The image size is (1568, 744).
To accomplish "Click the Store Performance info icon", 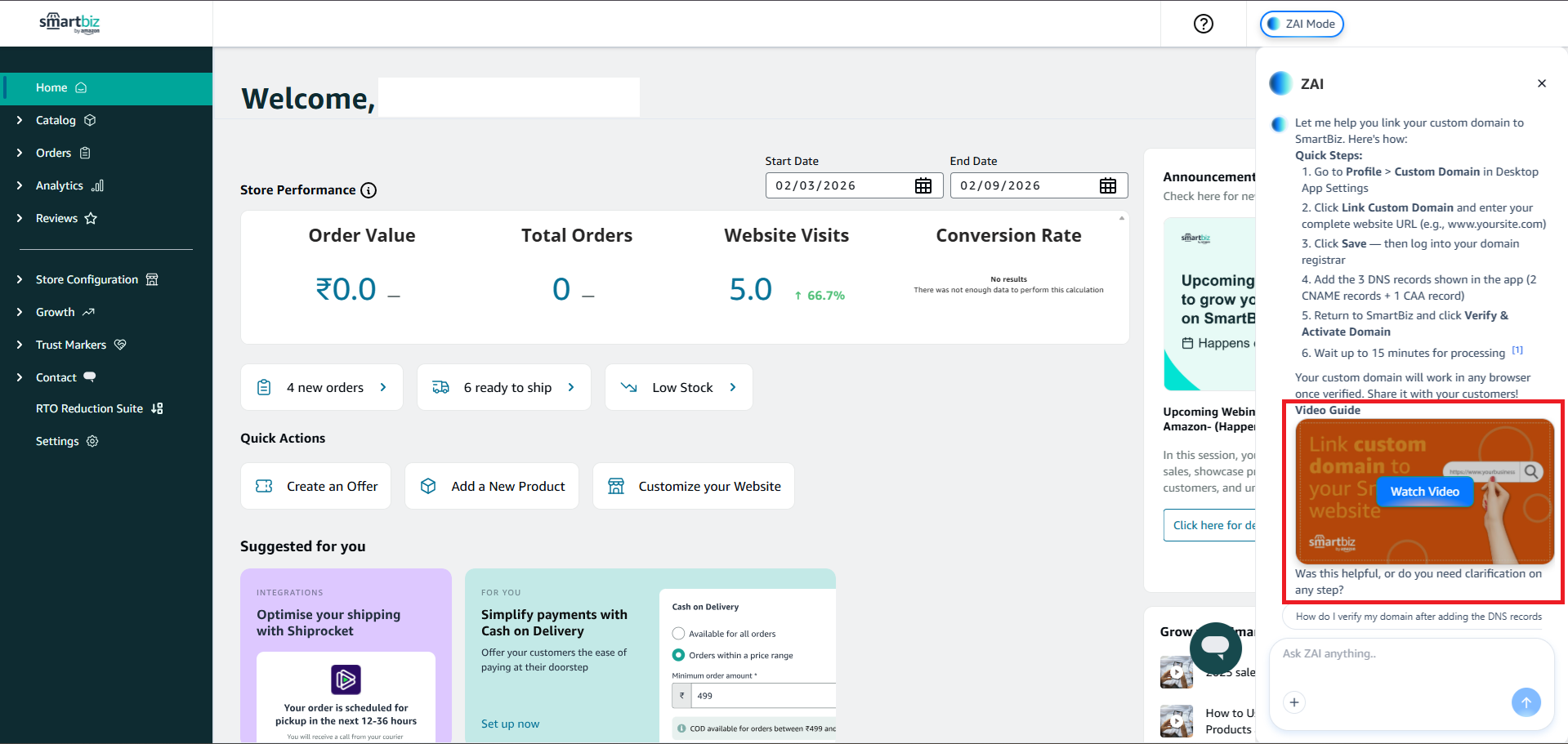I will coord(369,190).
